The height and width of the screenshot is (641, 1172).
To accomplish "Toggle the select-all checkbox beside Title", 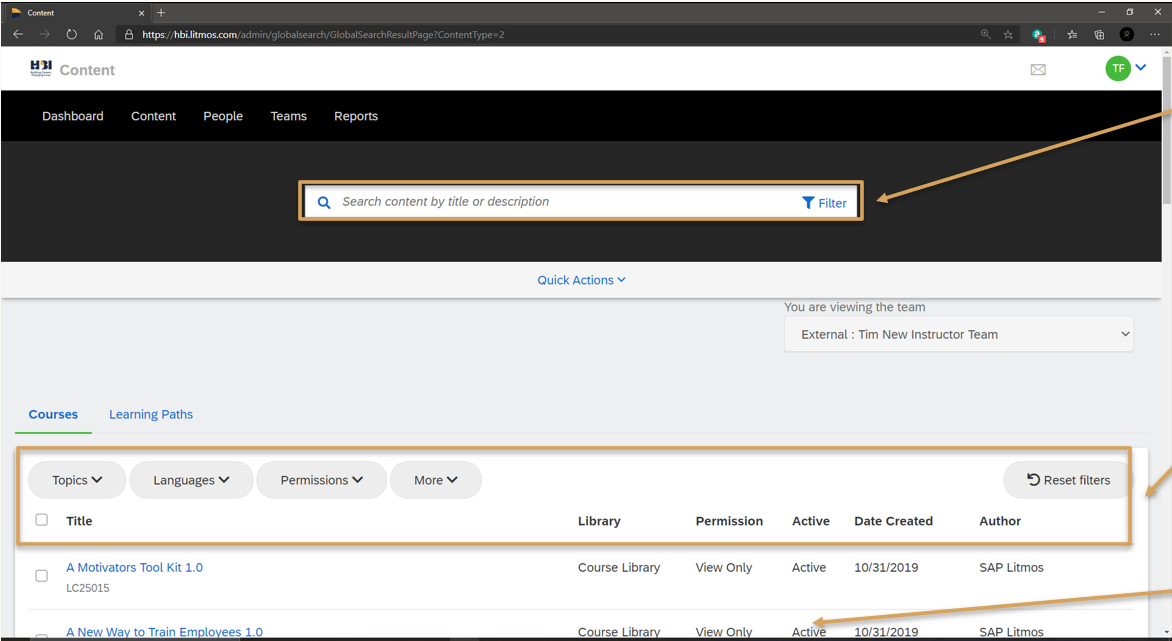I will [42, 520].
